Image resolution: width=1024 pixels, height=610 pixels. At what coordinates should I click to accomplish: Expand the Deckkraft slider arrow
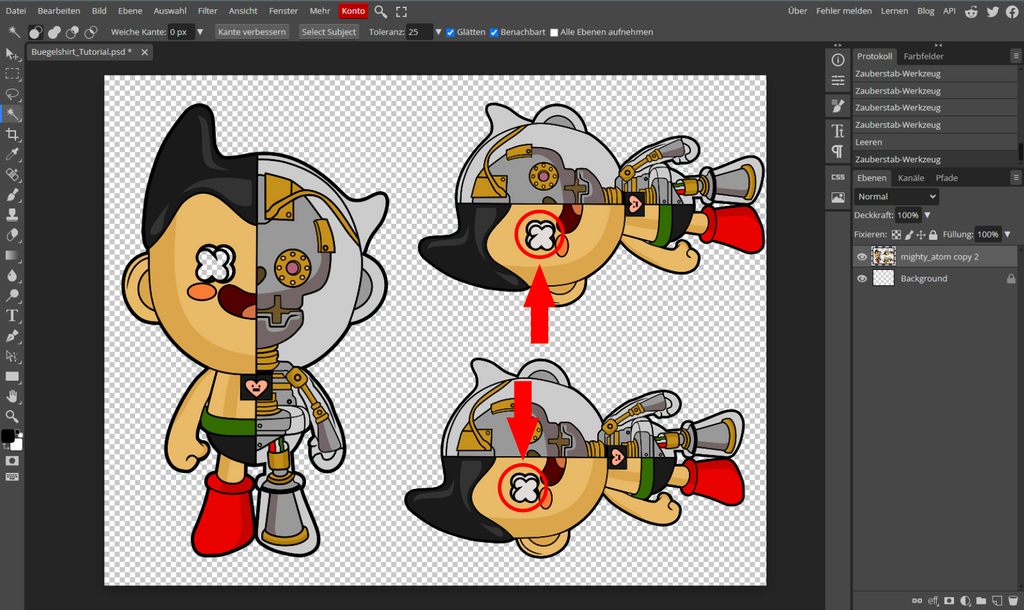coord(927,216)
